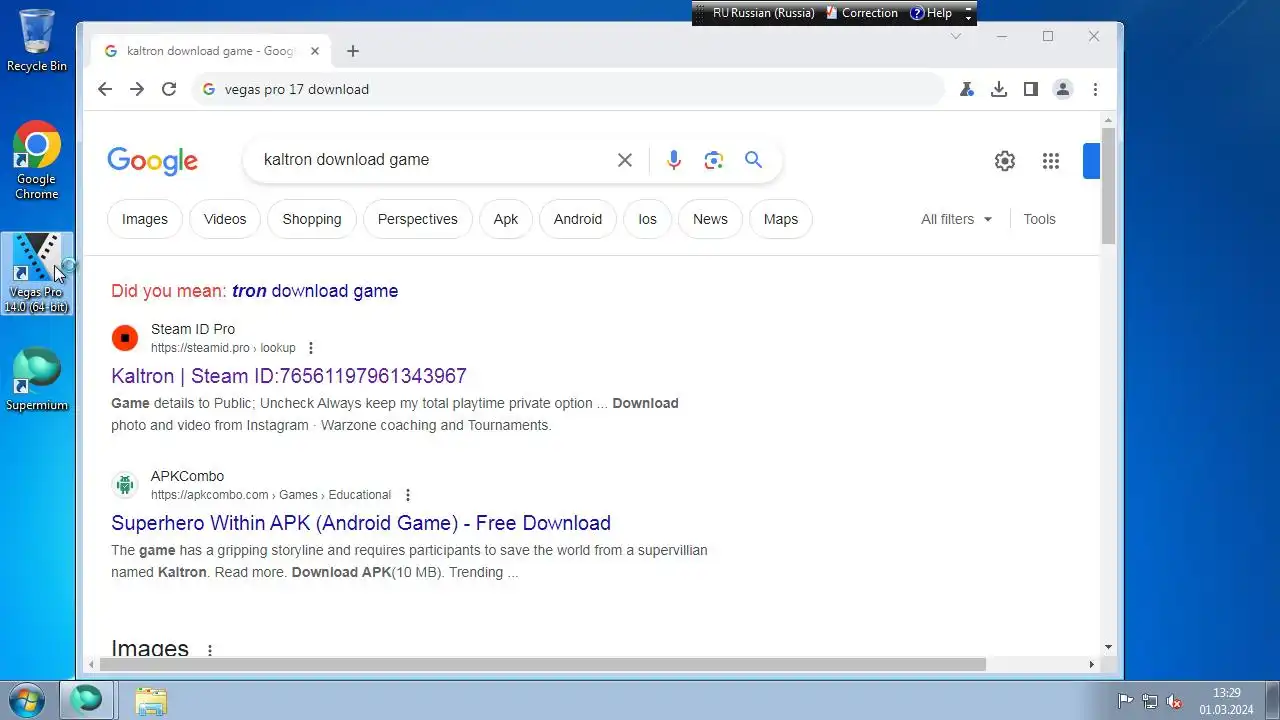Filter results by Shopping
Viewport: 1280px width, 720px height.
tap(312, 219)
